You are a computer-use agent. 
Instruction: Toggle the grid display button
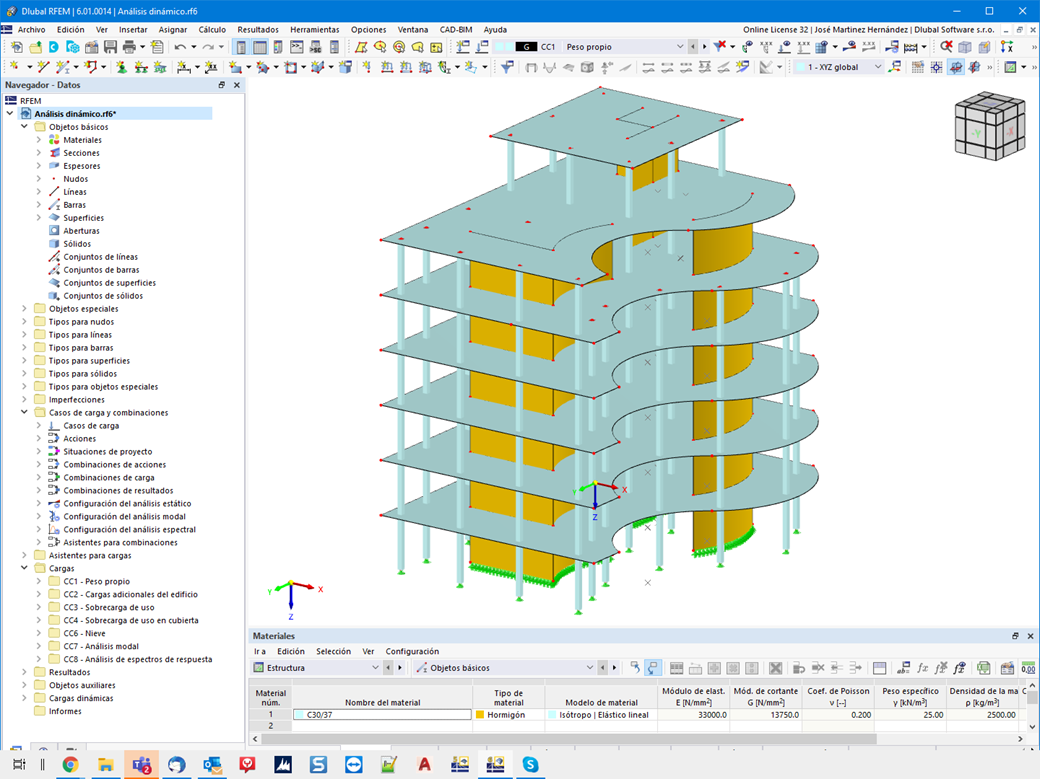coord(917,67)
